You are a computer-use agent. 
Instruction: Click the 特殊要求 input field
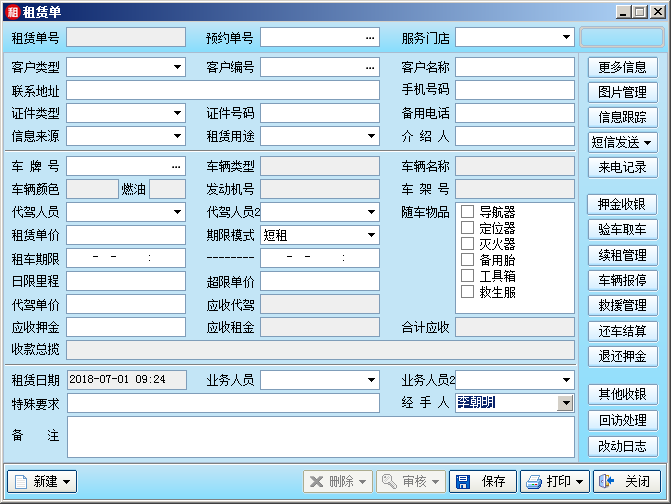coord(223,403)
